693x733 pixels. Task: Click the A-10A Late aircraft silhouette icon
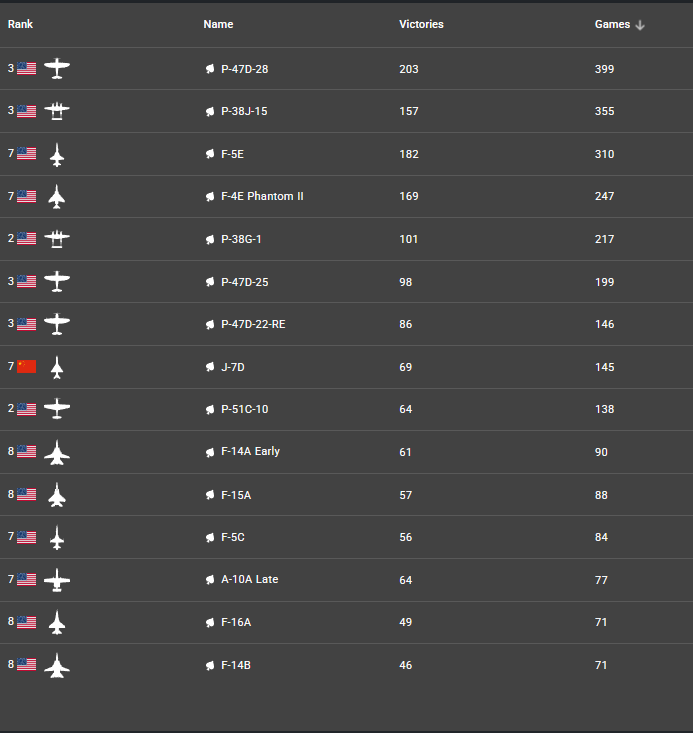click(x=57, y=580)
